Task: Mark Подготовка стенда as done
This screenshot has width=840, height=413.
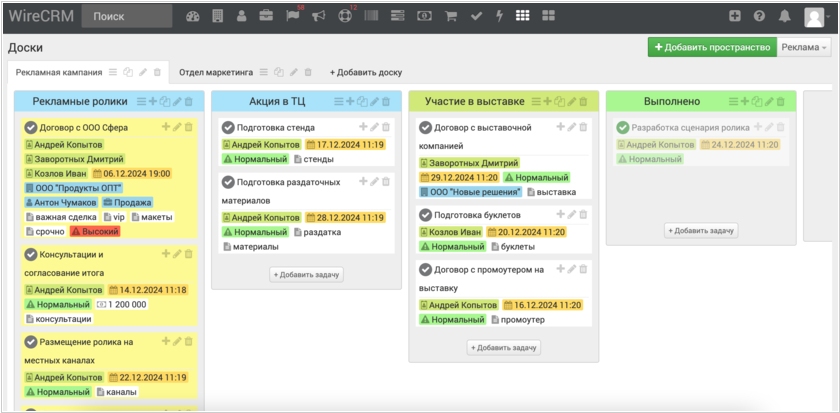Action: click(x=228, y=127)
